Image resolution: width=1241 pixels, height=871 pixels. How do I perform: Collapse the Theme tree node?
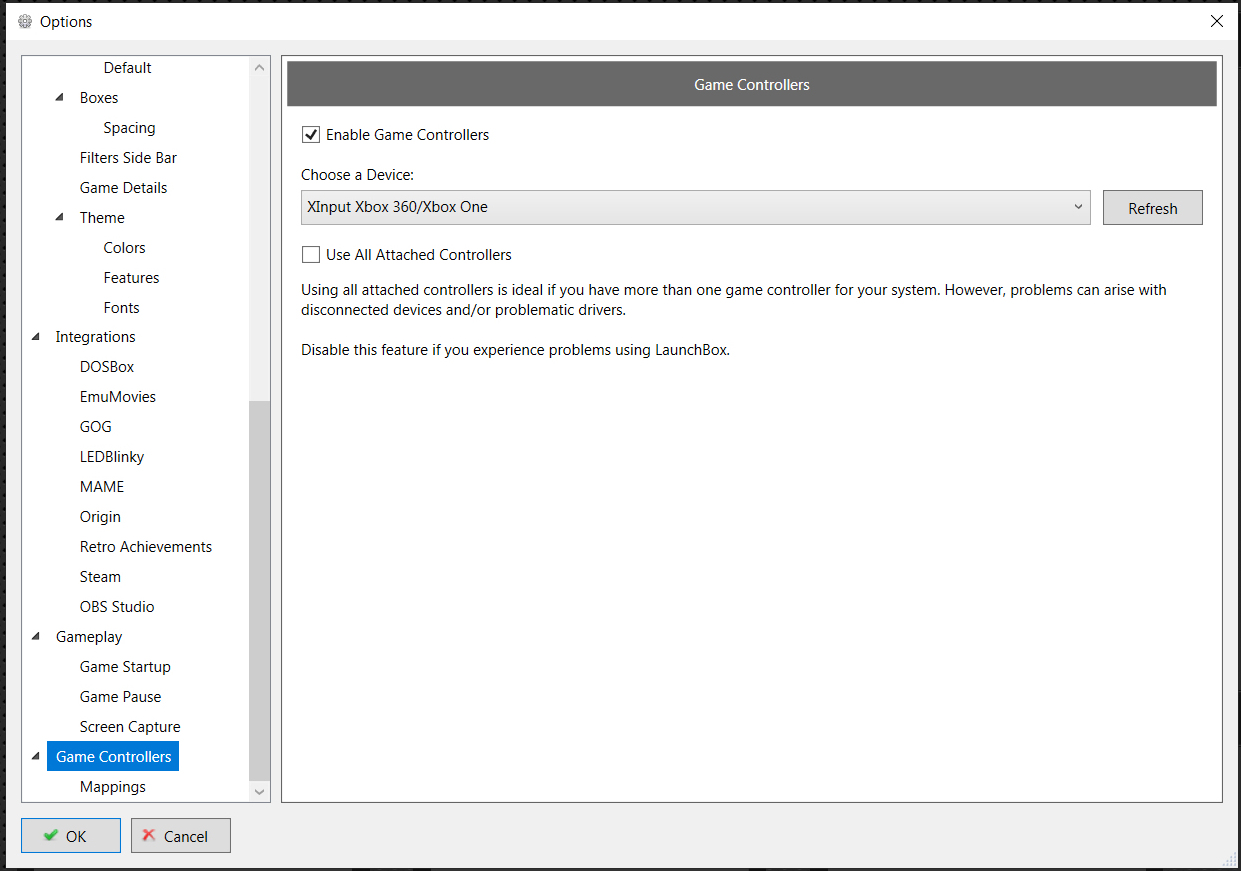coord(61,218)
